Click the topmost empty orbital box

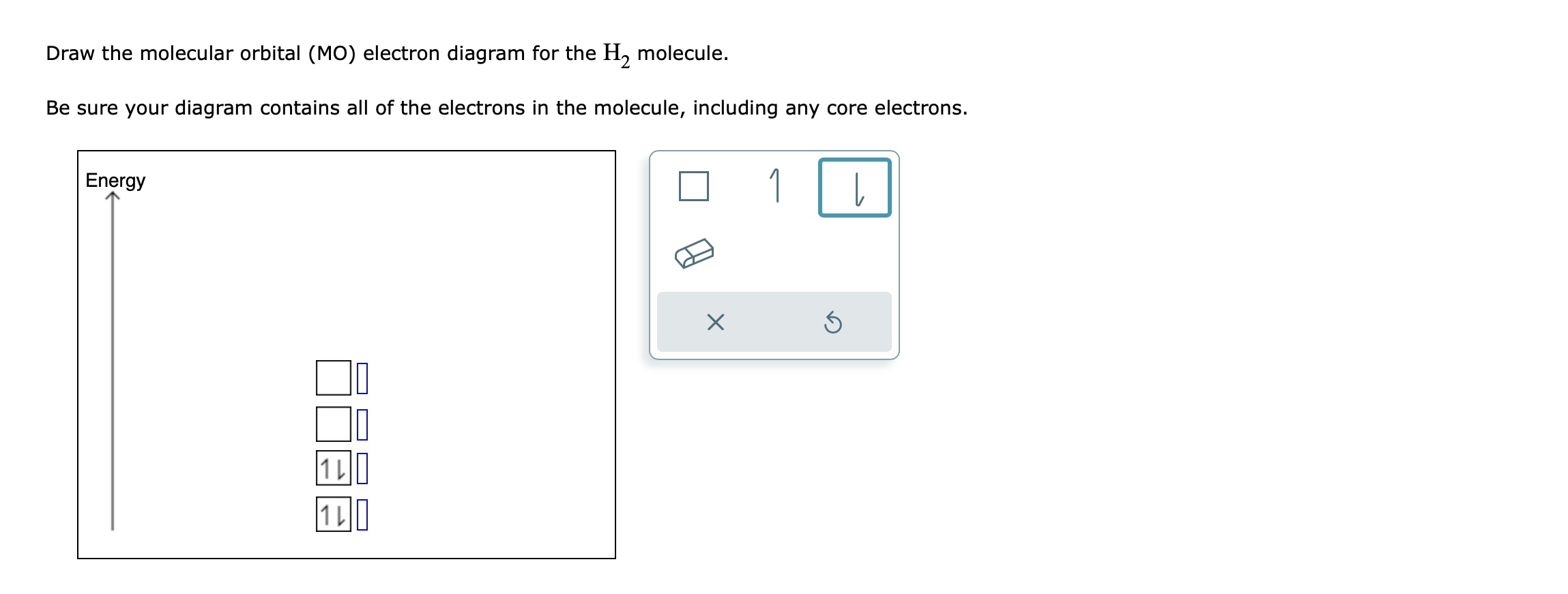[x=332, y=376]
